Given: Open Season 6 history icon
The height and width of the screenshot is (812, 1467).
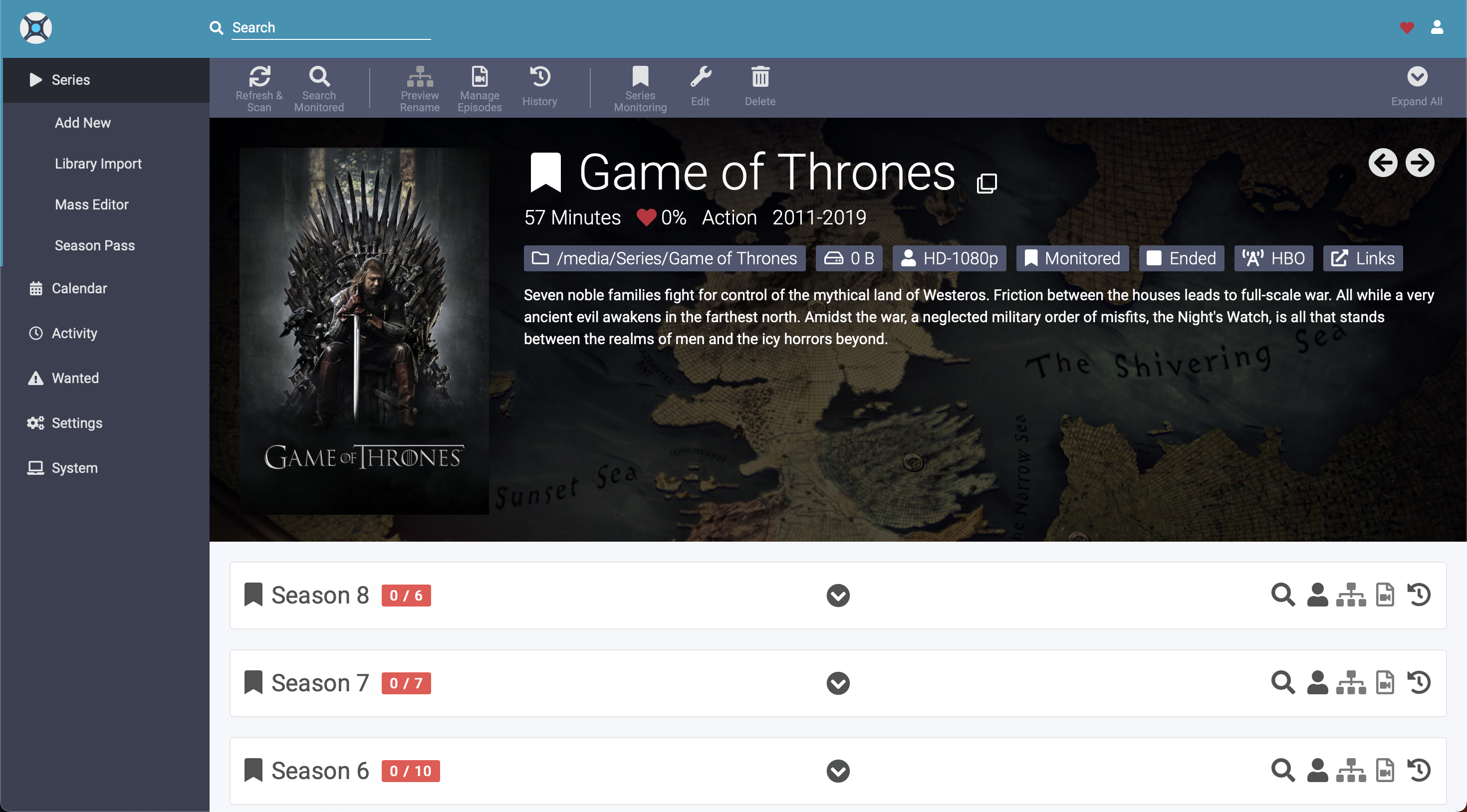Looking at the screenshot, I should (1419, 770).
